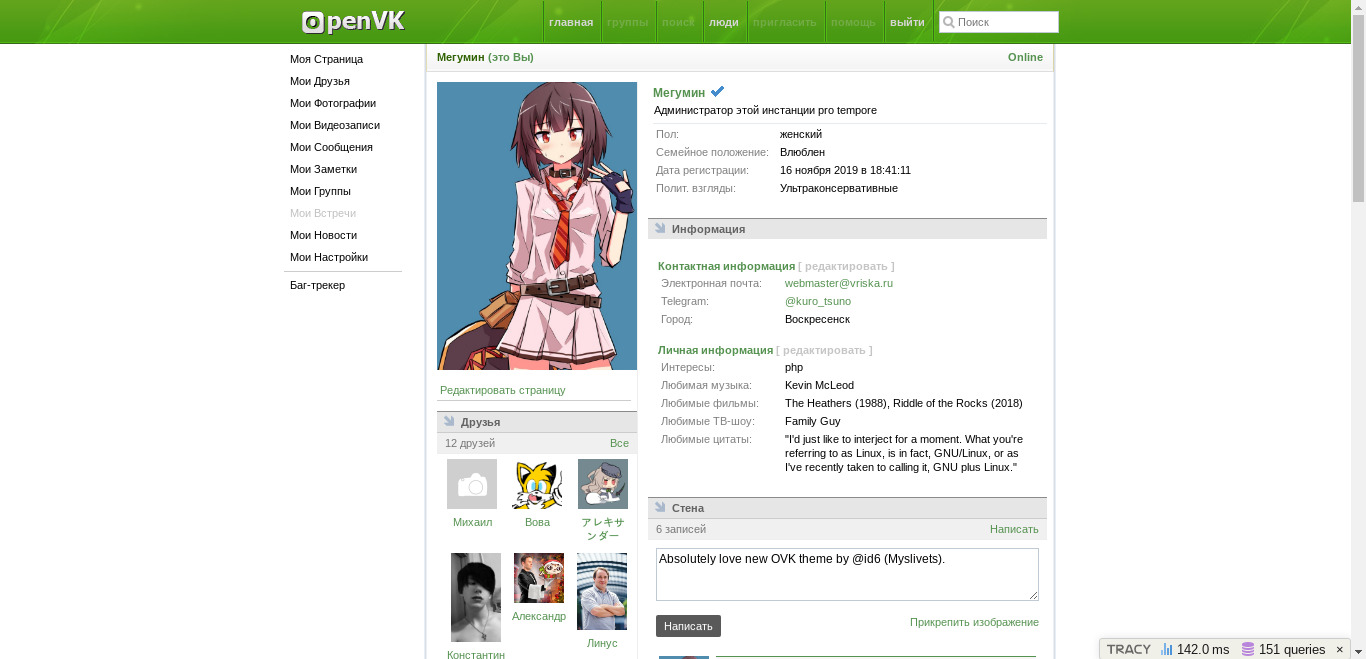Open アレキサンダー's avatar
The image size is (1366, 659).
point(603,484)
